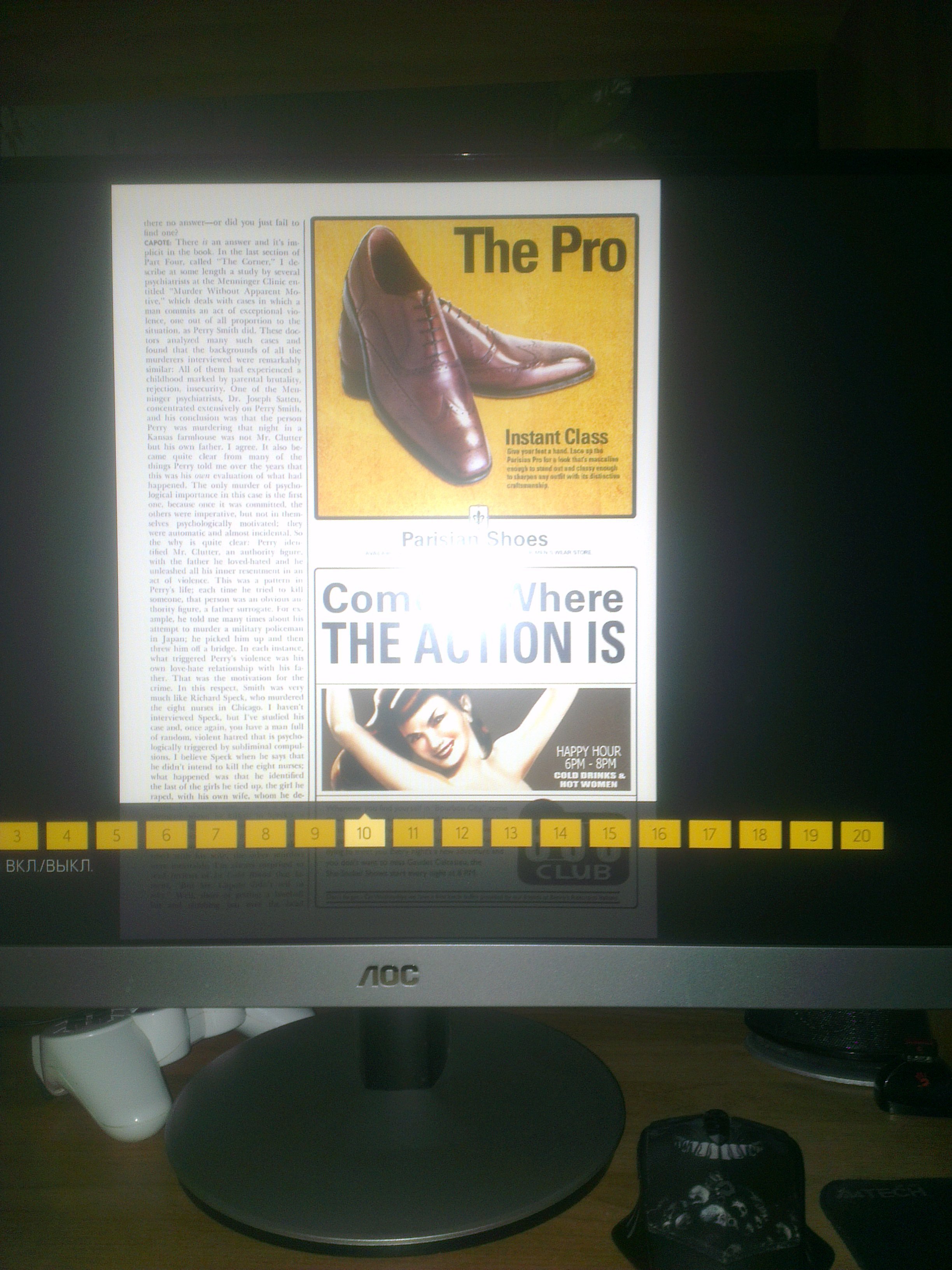Select the highlighted page 10 marker

coord(364,834)
